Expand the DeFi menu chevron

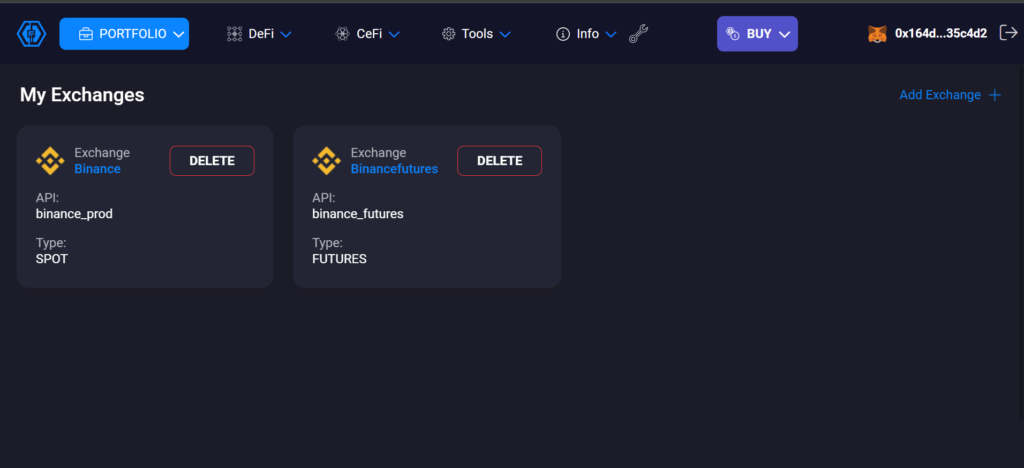(286, 34)
